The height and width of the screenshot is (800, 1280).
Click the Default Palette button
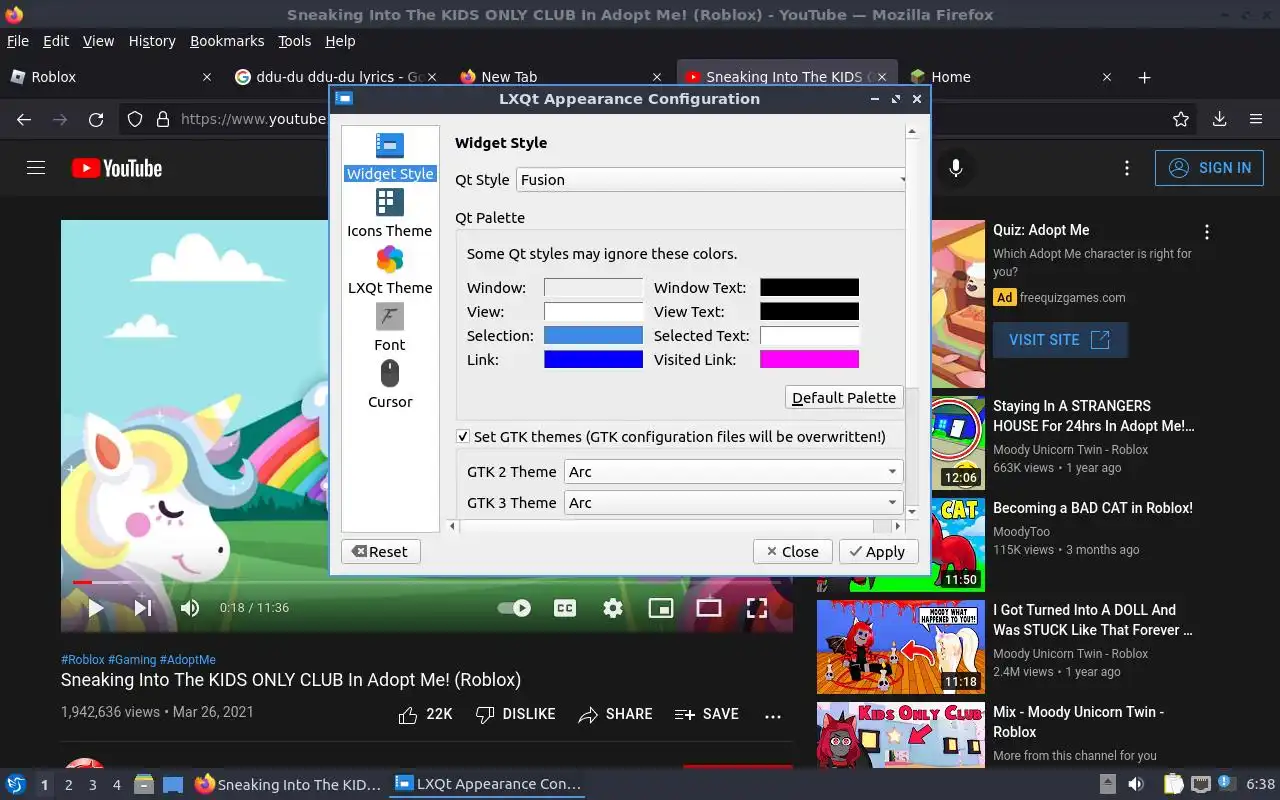844,398
